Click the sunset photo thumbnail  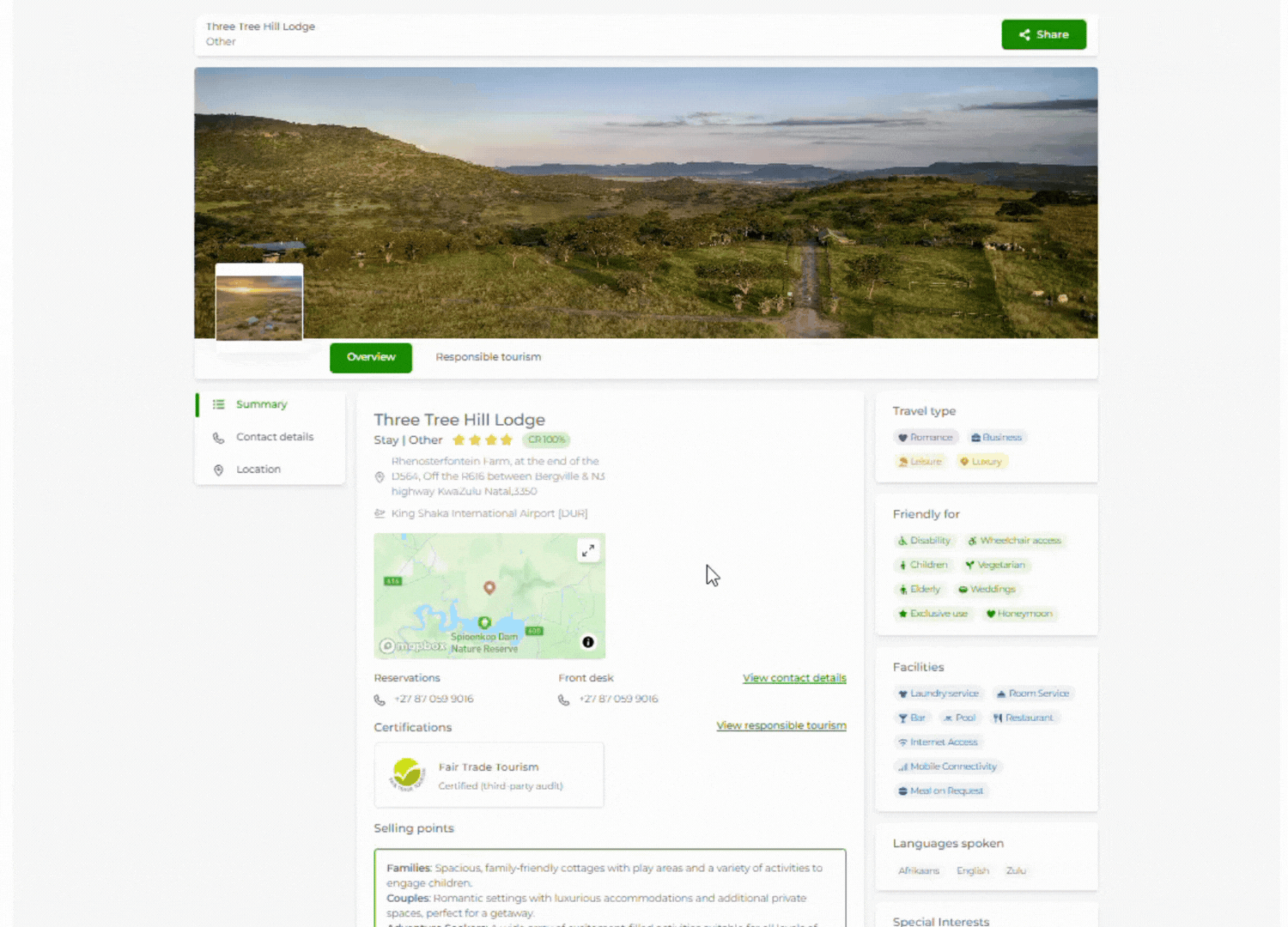coord(259,307)
